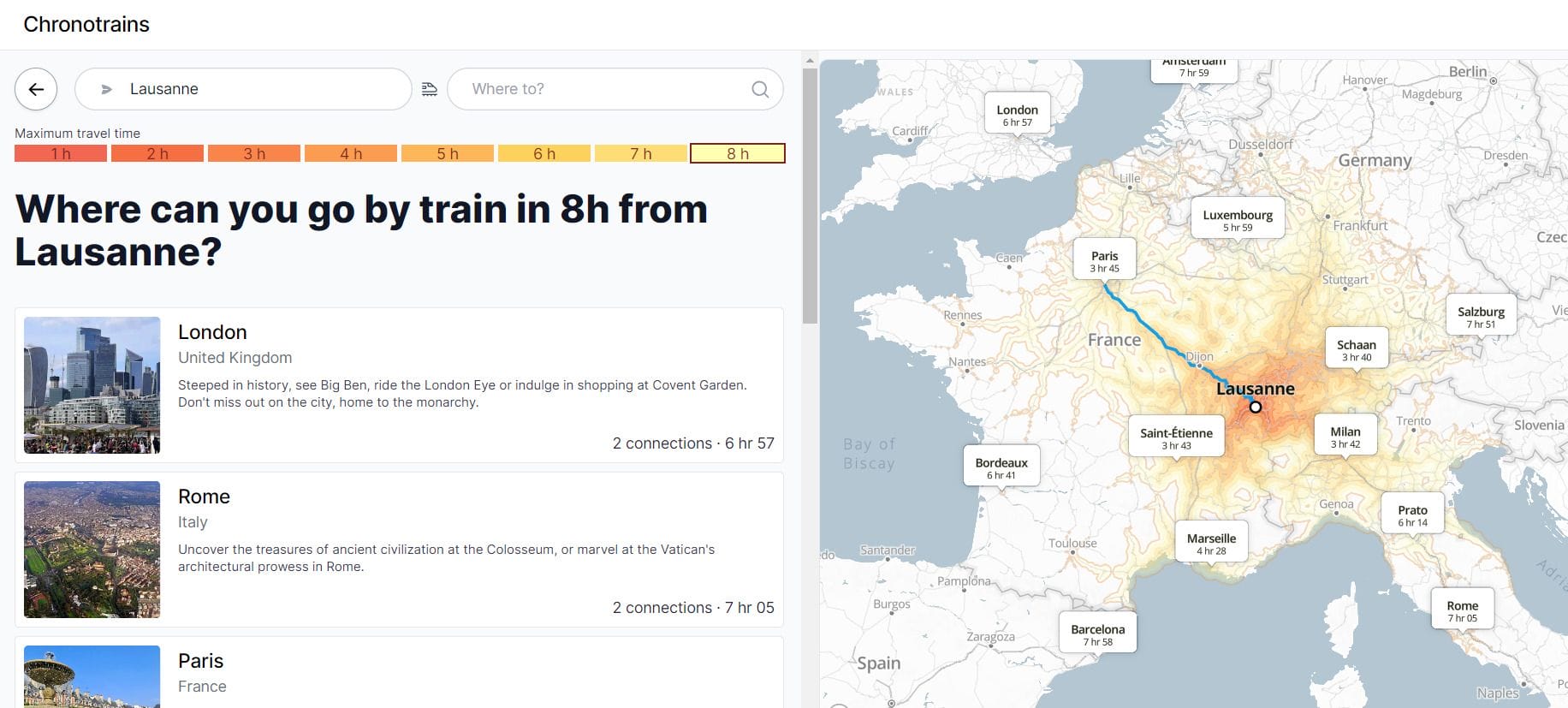Select 2 h maximum travel time
Image resolution: width=1568 pixels, height=708 pixels.
coord(157,153)
